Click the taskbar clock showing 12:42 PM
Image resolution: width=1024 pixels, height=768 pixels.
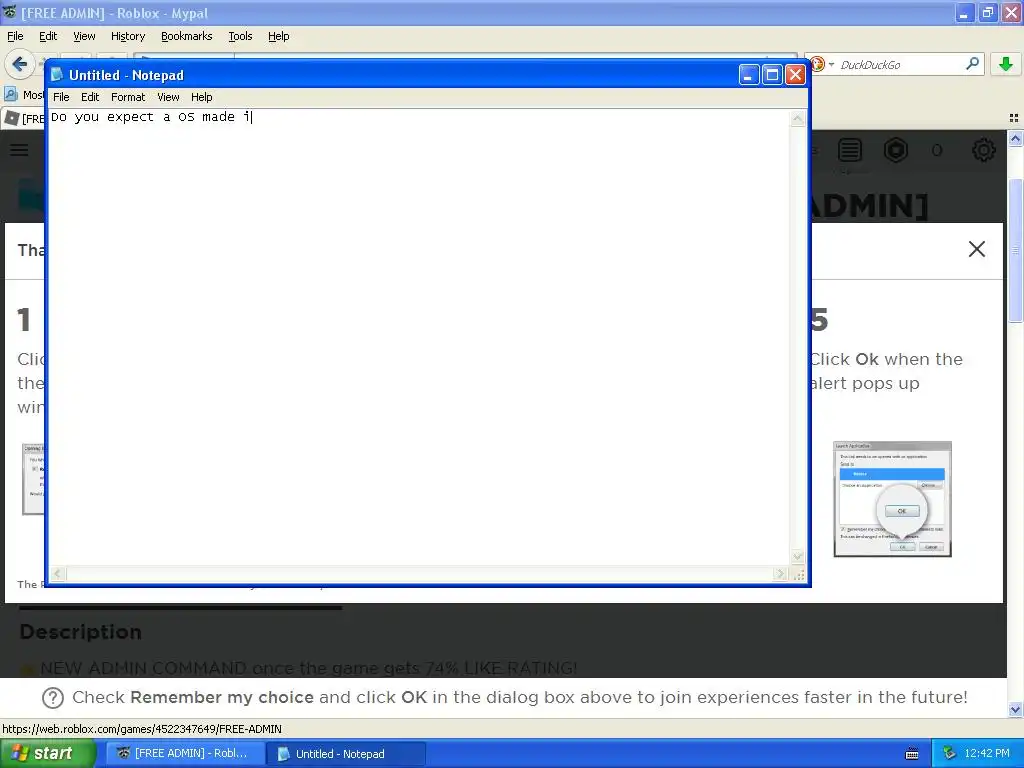coord(987,754)
